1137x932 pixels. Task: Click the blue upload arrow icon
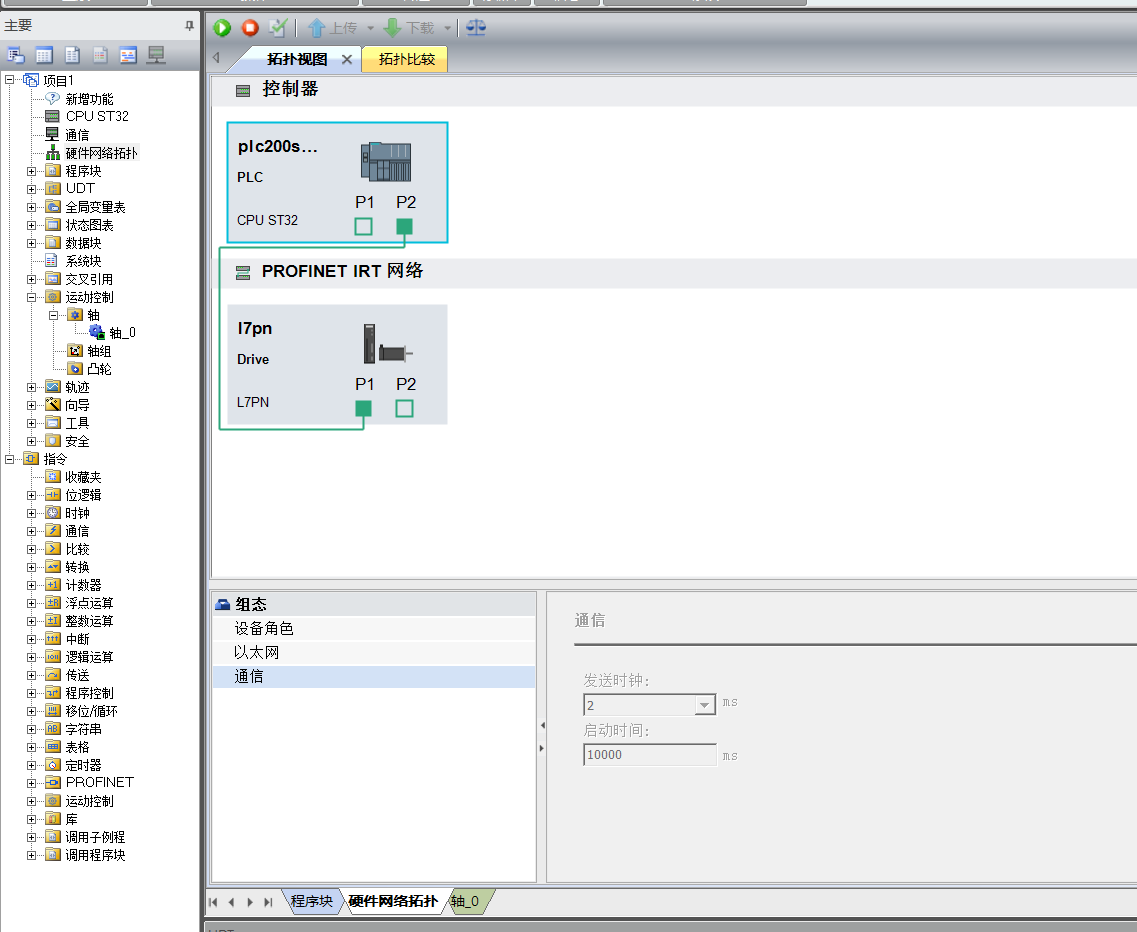coord(316,28)
